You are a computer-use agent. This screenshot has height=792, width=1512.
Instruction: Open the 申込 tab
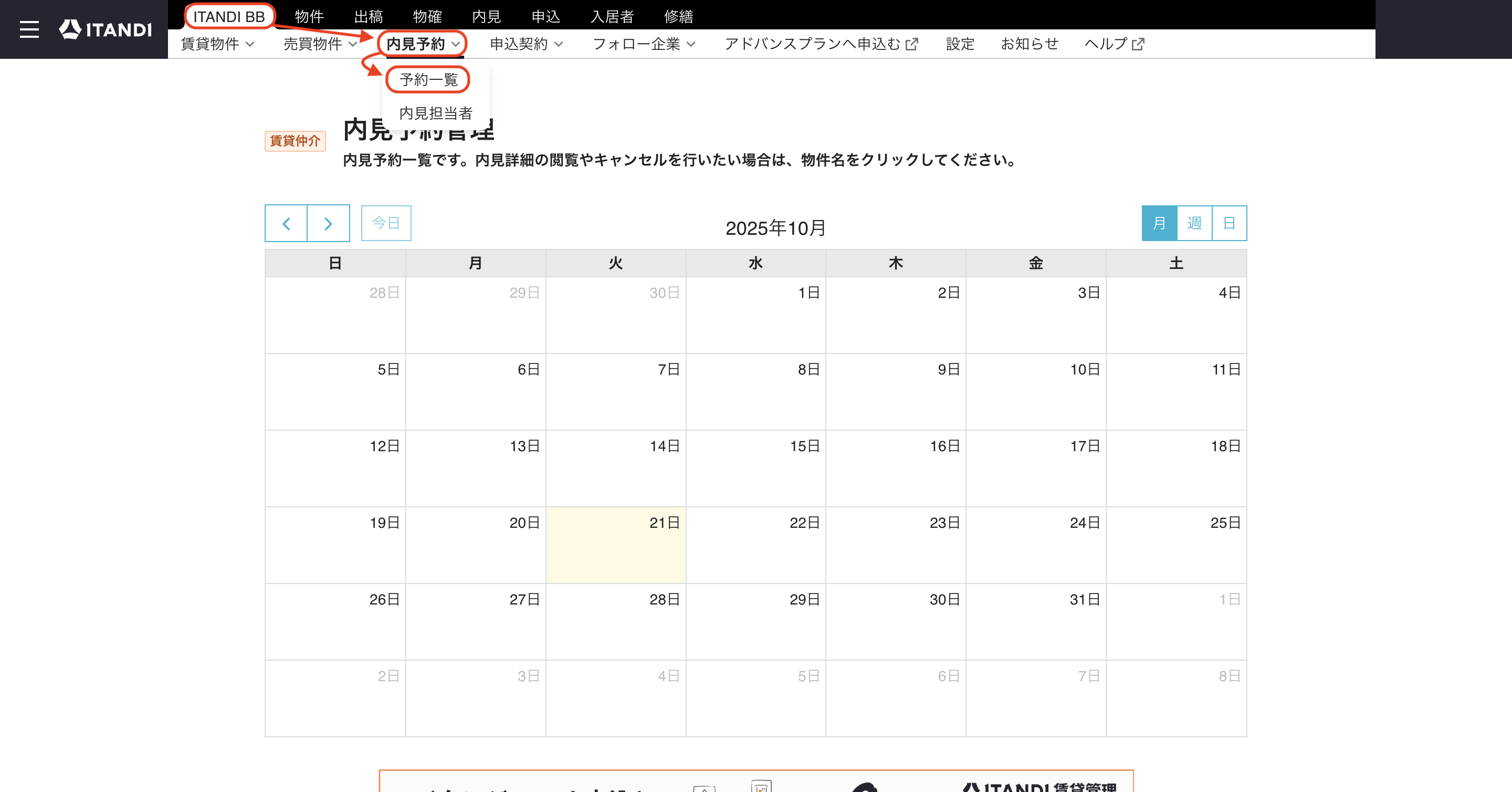545,16
